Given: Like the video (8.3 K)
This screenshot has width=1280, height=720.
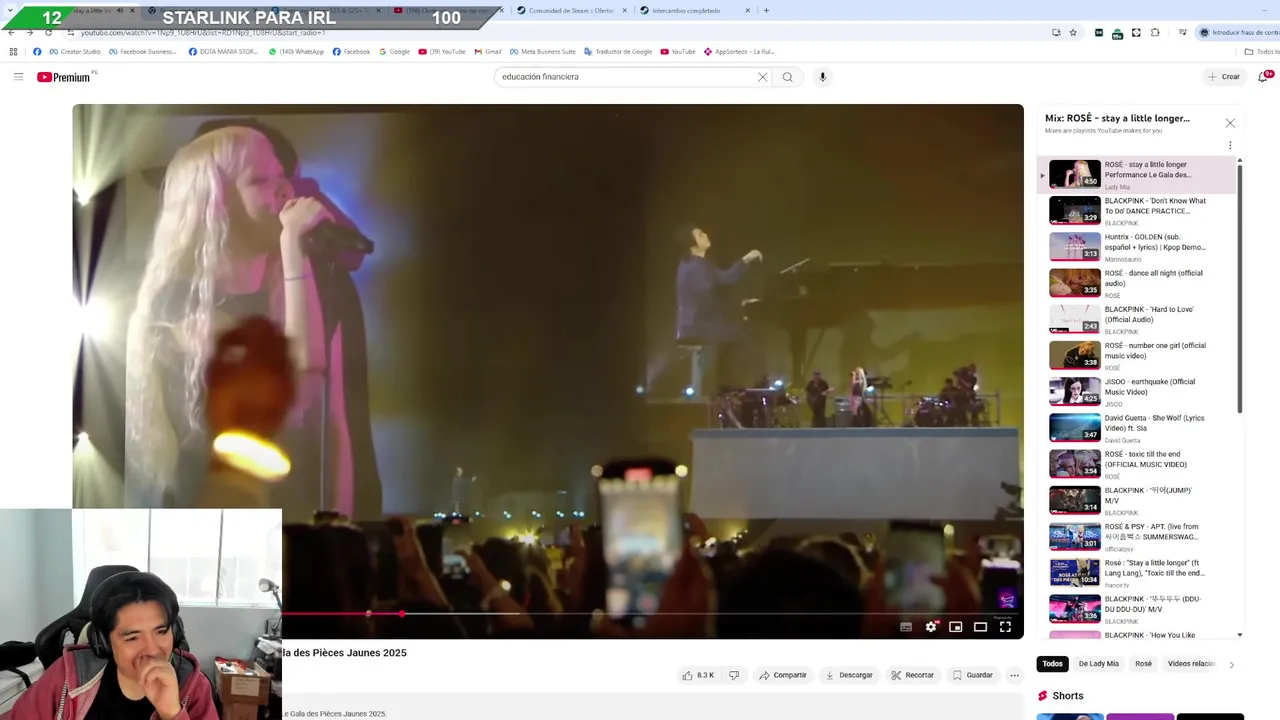Looking at the screenshot, I should (x=698, y=675).
